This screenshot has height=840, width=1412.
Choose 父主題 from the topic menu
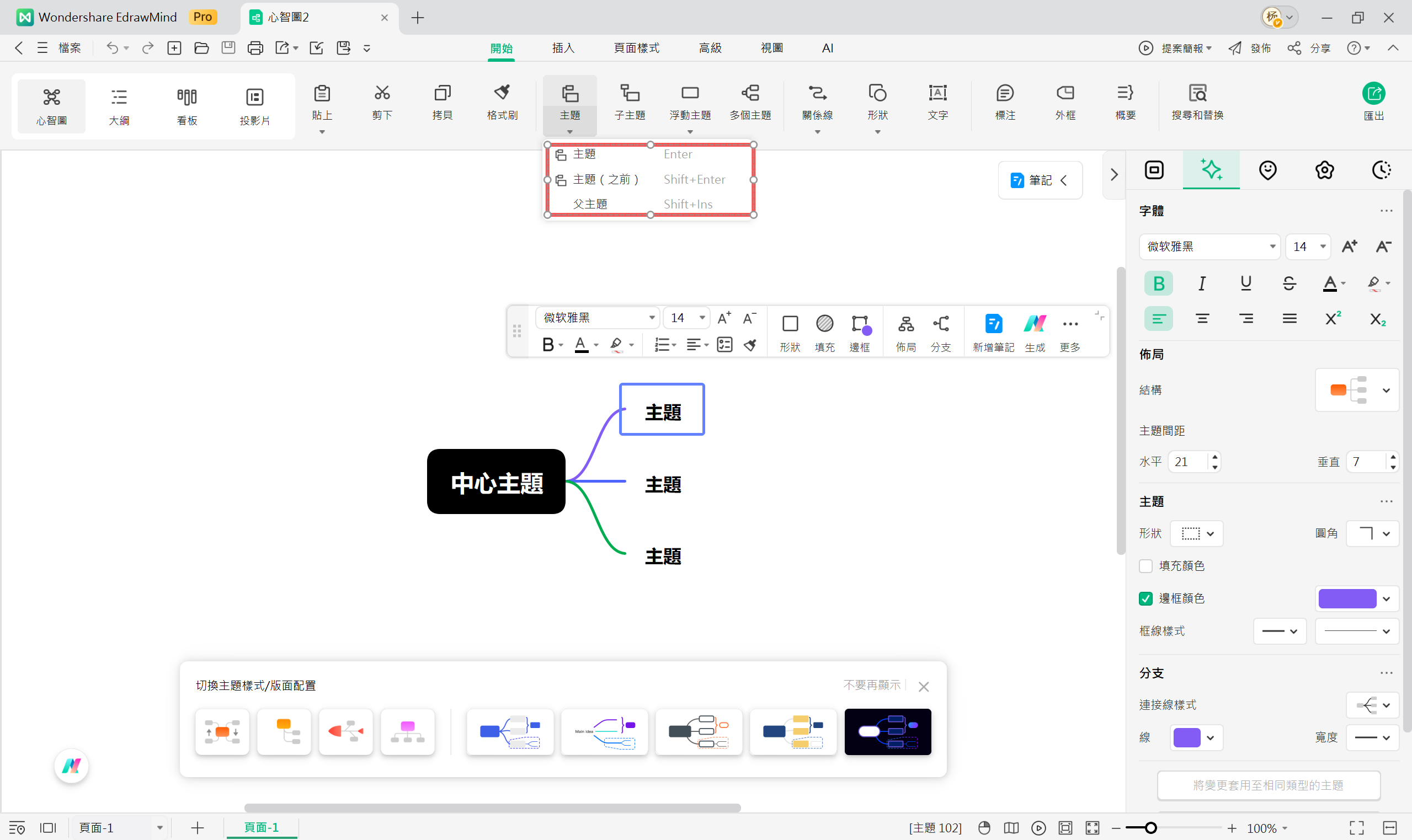591,204
